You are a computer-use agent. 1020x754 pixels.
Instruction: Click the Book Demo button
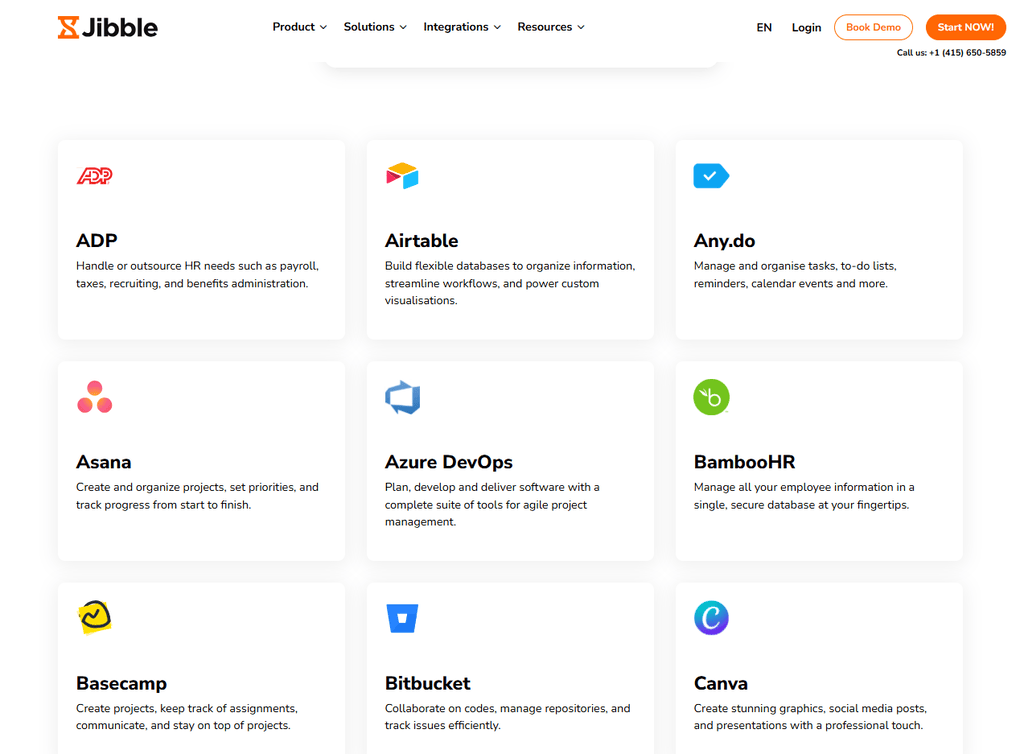pyautogui.click(x=873, y=27)
